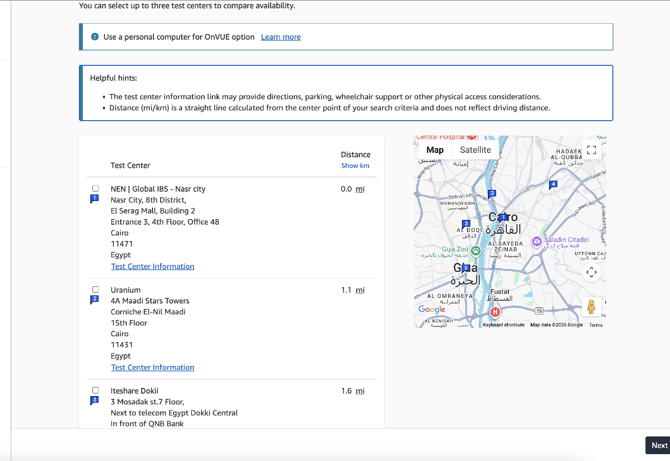670x461 pixels.
Task: Open Learn more link for OnVUE
Action: 281,37
